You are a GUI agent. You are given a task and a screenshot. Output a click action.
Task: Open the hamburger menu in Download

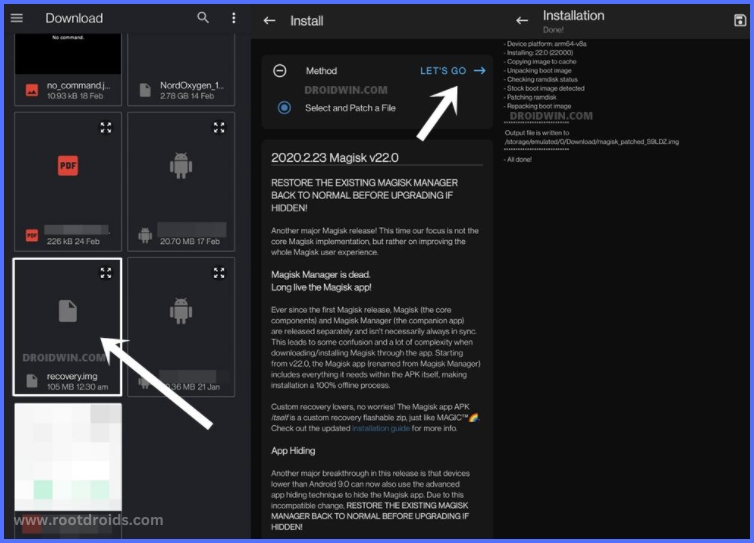click(x=17, y=18)
